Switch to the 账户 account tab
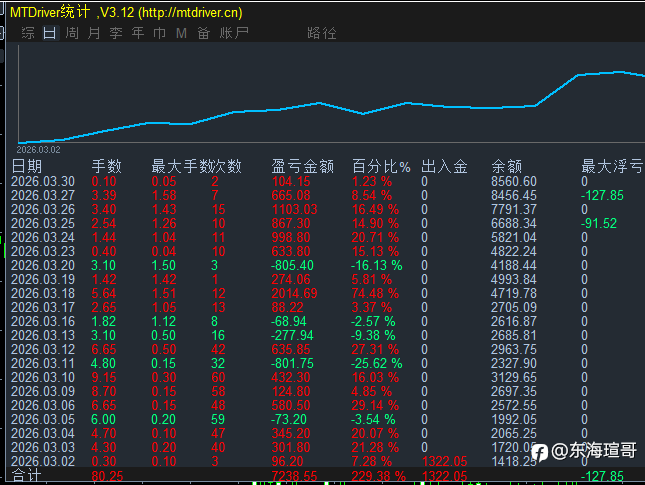The image size is (645, 485). coord(234,33)
